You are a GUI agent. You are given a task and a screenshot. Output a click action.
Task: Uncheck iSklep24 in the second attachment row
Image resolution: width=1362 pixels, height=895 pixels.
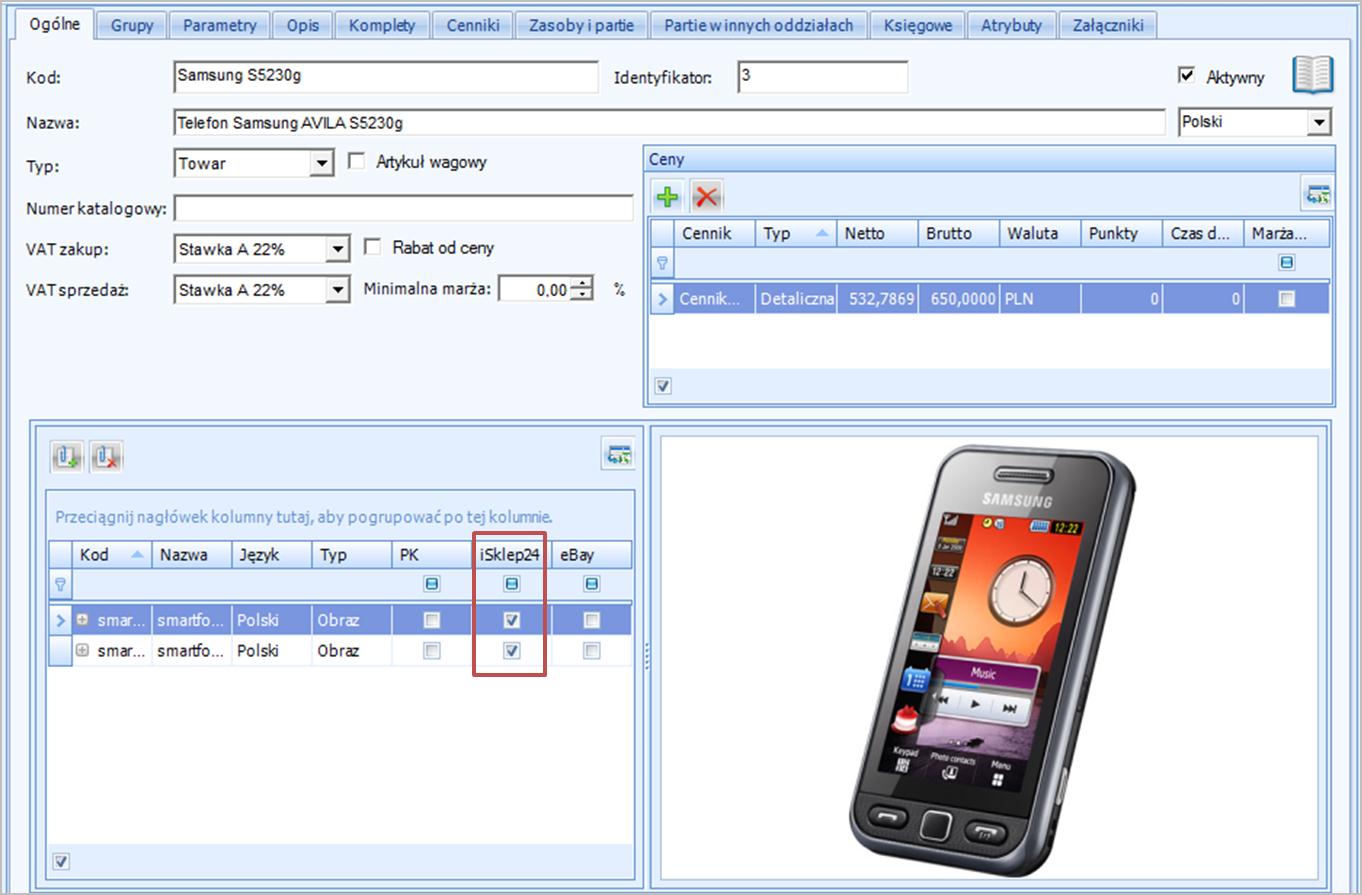tap(511, 651)
